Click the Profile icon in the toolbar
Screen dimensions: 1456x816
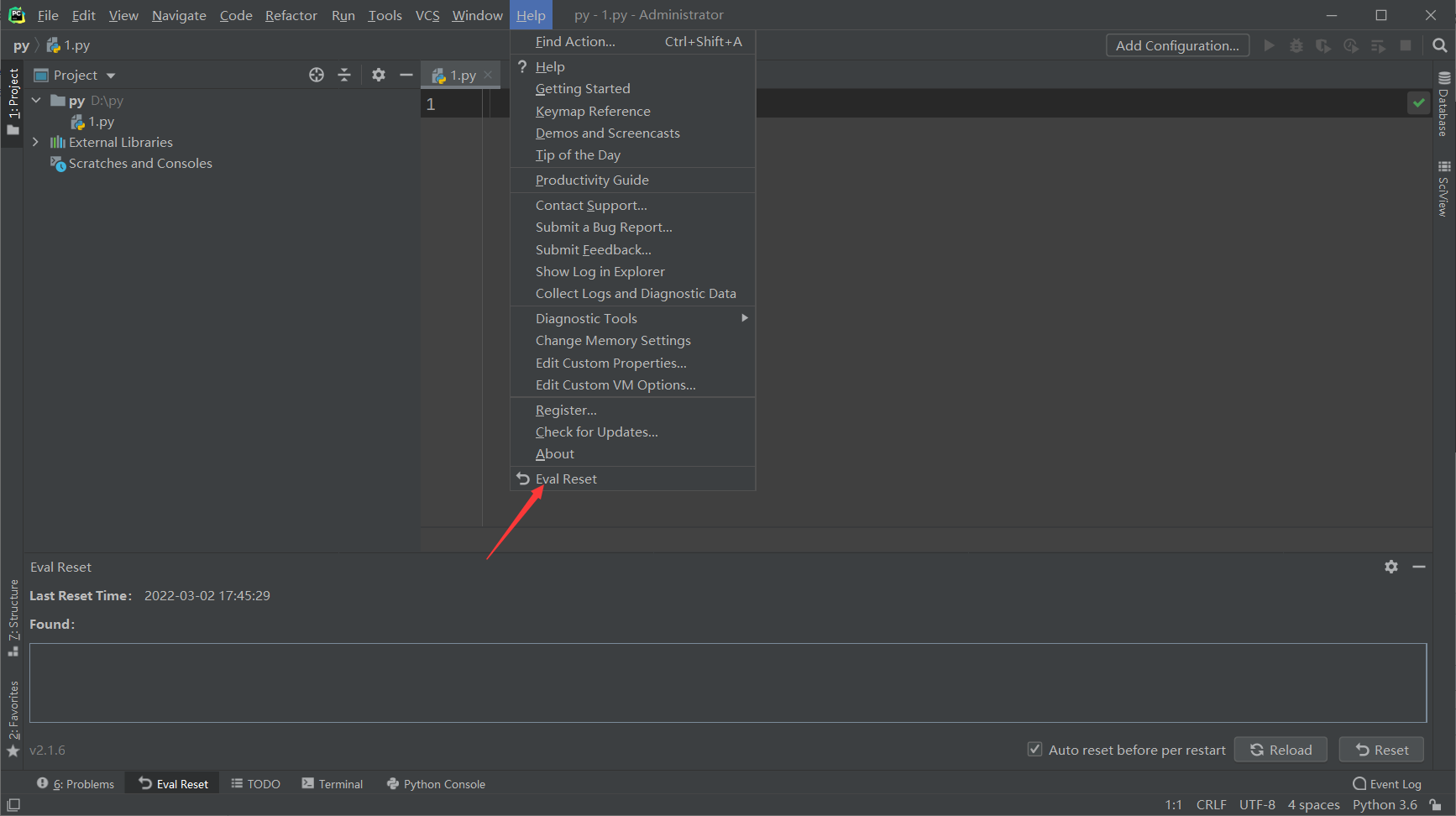[x=1351, y=45]
